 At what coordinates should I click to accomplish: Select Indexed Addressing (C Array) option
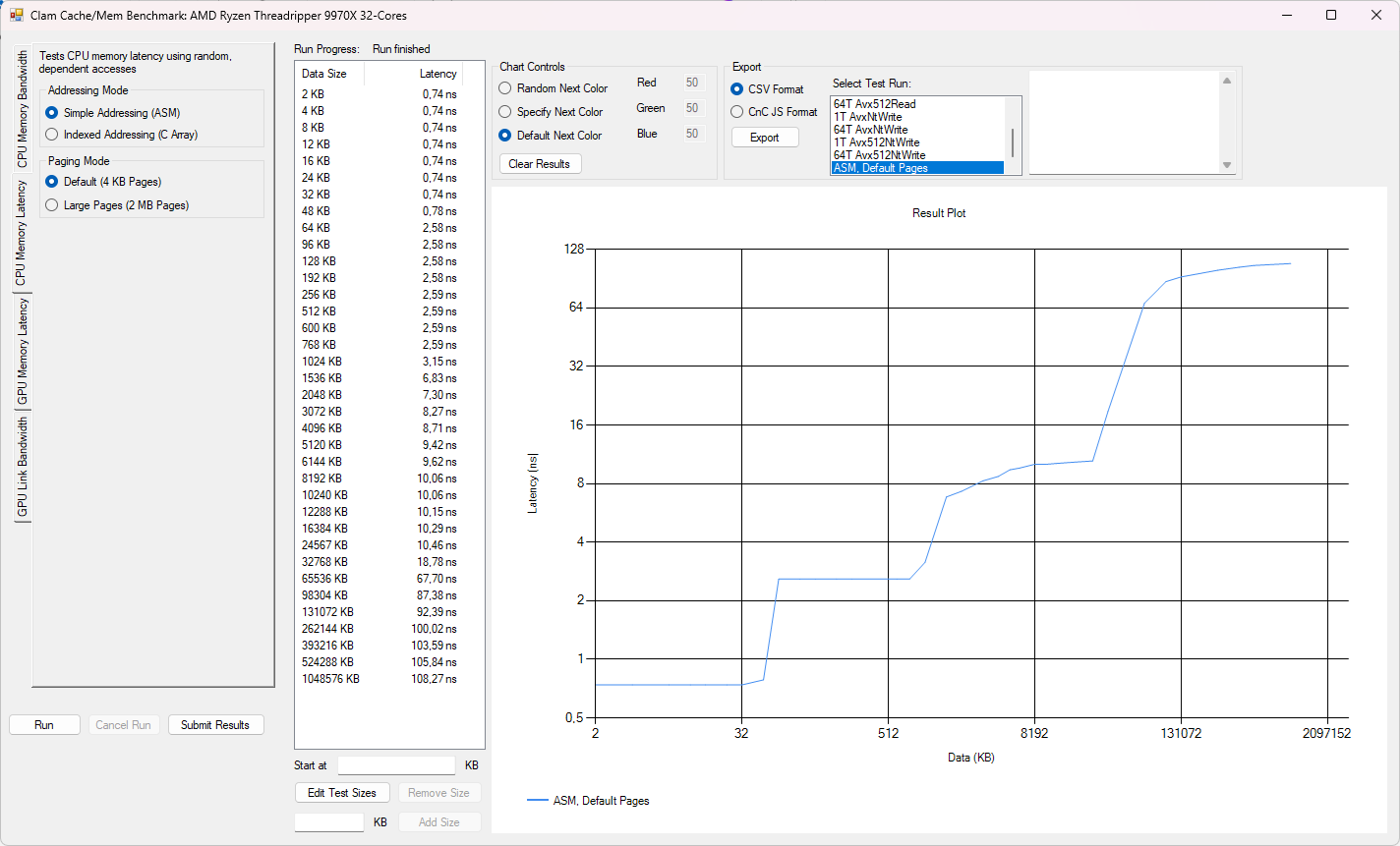(123, 135)
